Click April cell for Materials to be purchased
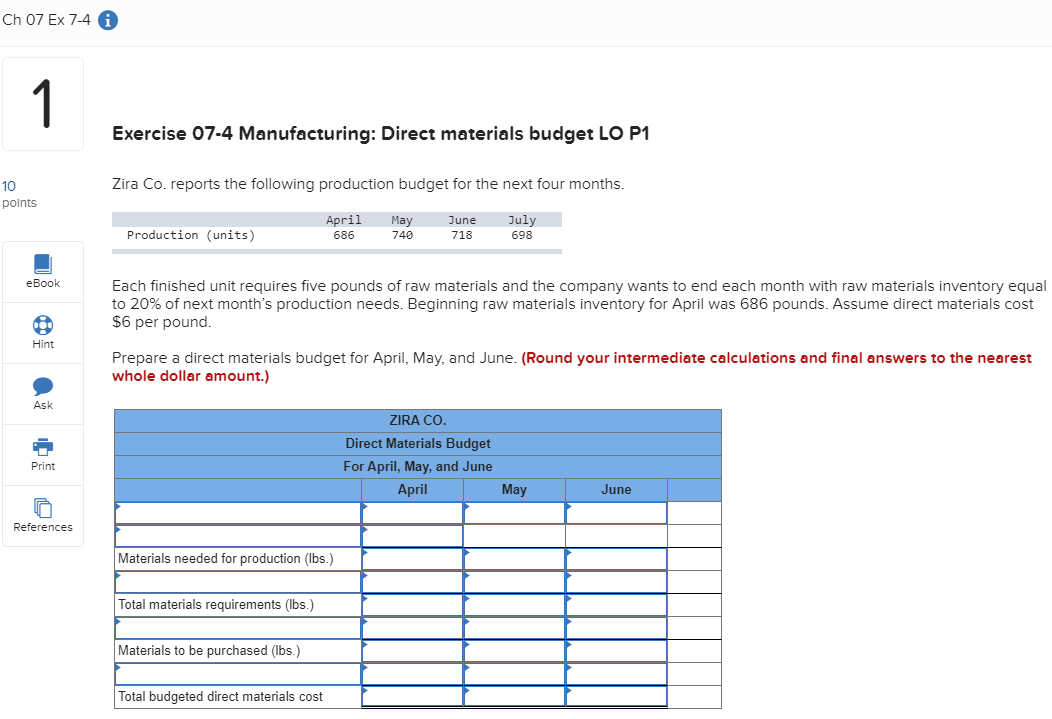Screen dimensions: 1052x719 [x=413, y=651]
